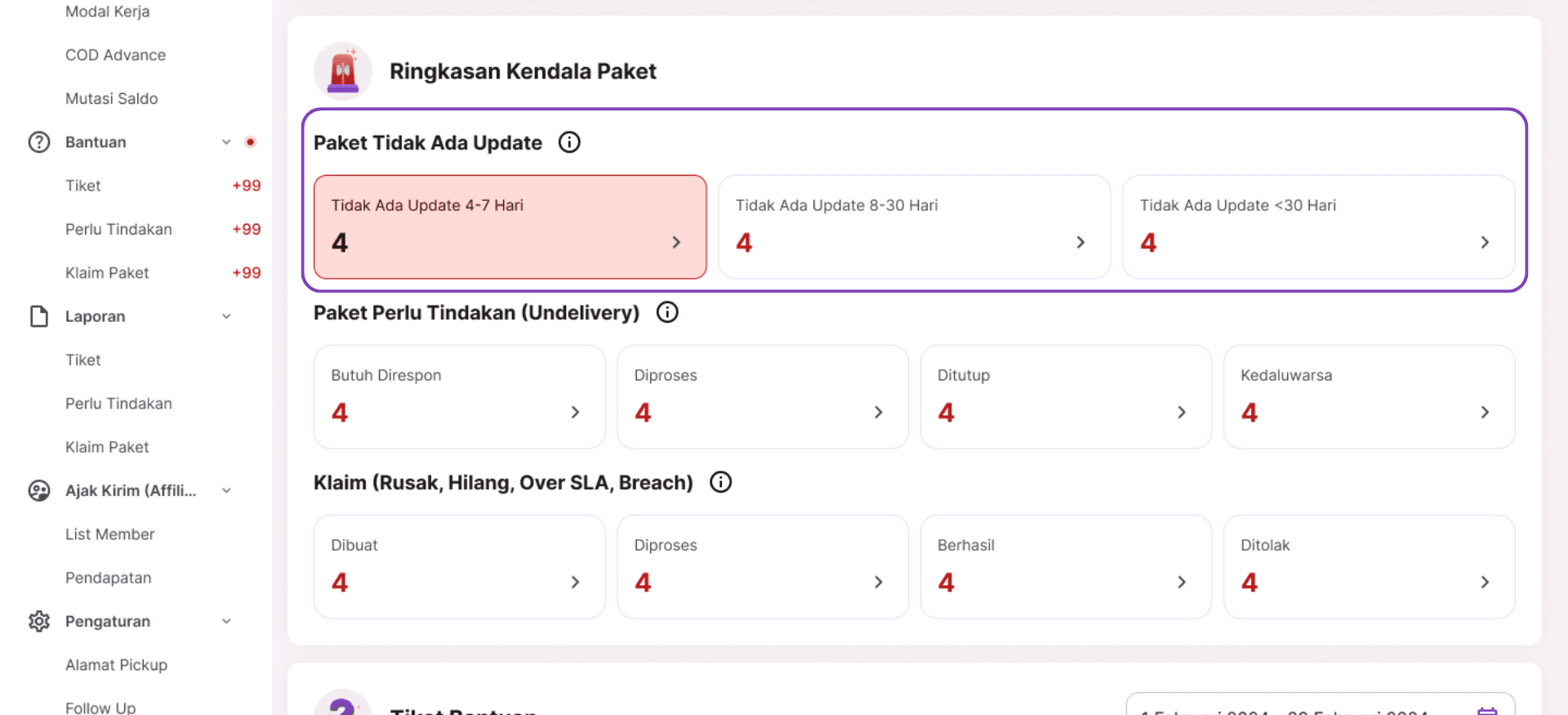Click the red siren icon

[343, 71]
